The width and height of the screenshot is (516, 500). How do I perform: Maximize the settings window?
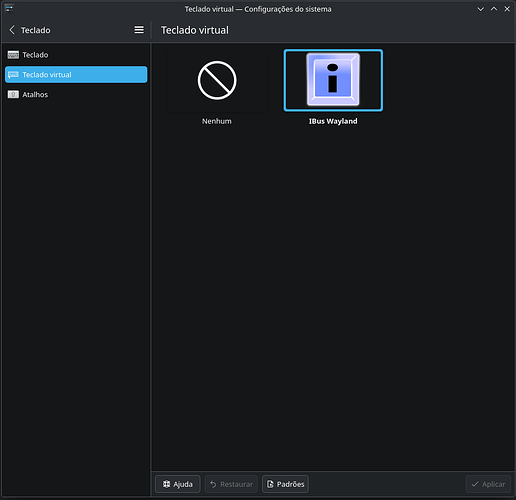494,9
